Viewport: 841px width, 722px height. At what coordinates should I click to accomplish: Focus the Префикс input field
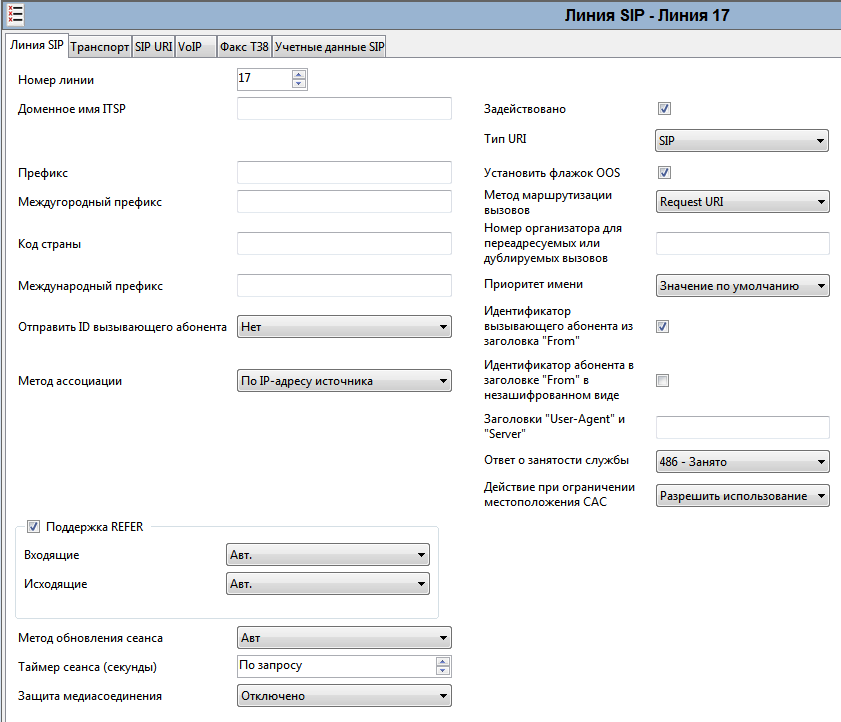coord(344,173)
